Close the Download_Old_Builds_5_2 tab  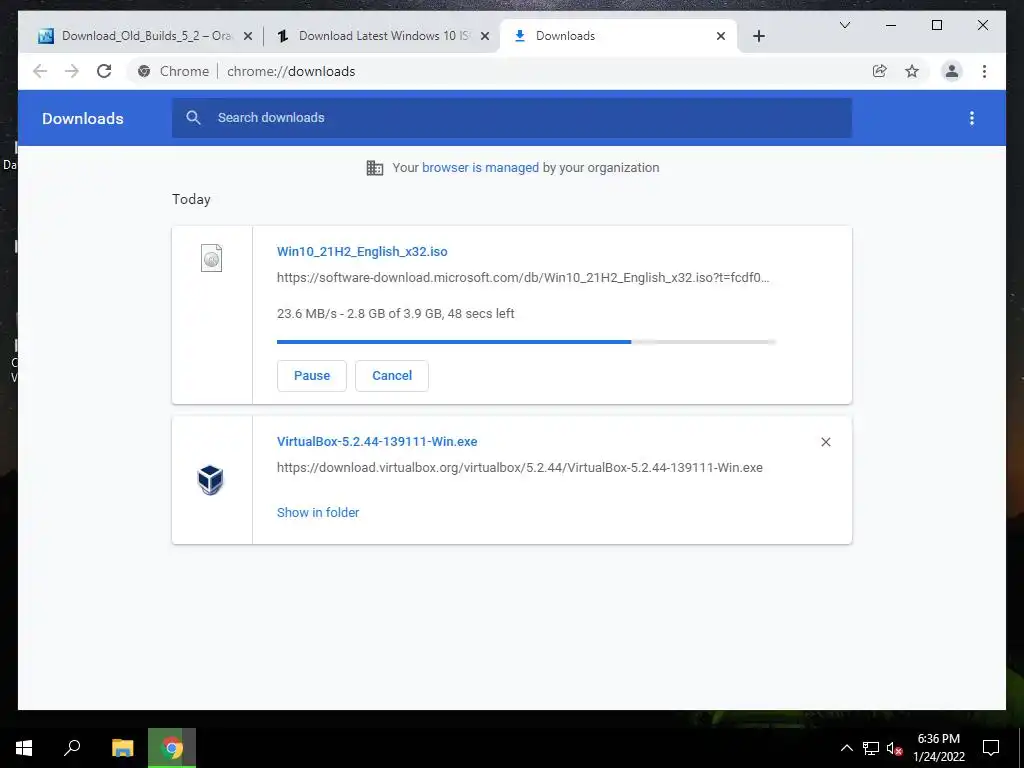248,36
